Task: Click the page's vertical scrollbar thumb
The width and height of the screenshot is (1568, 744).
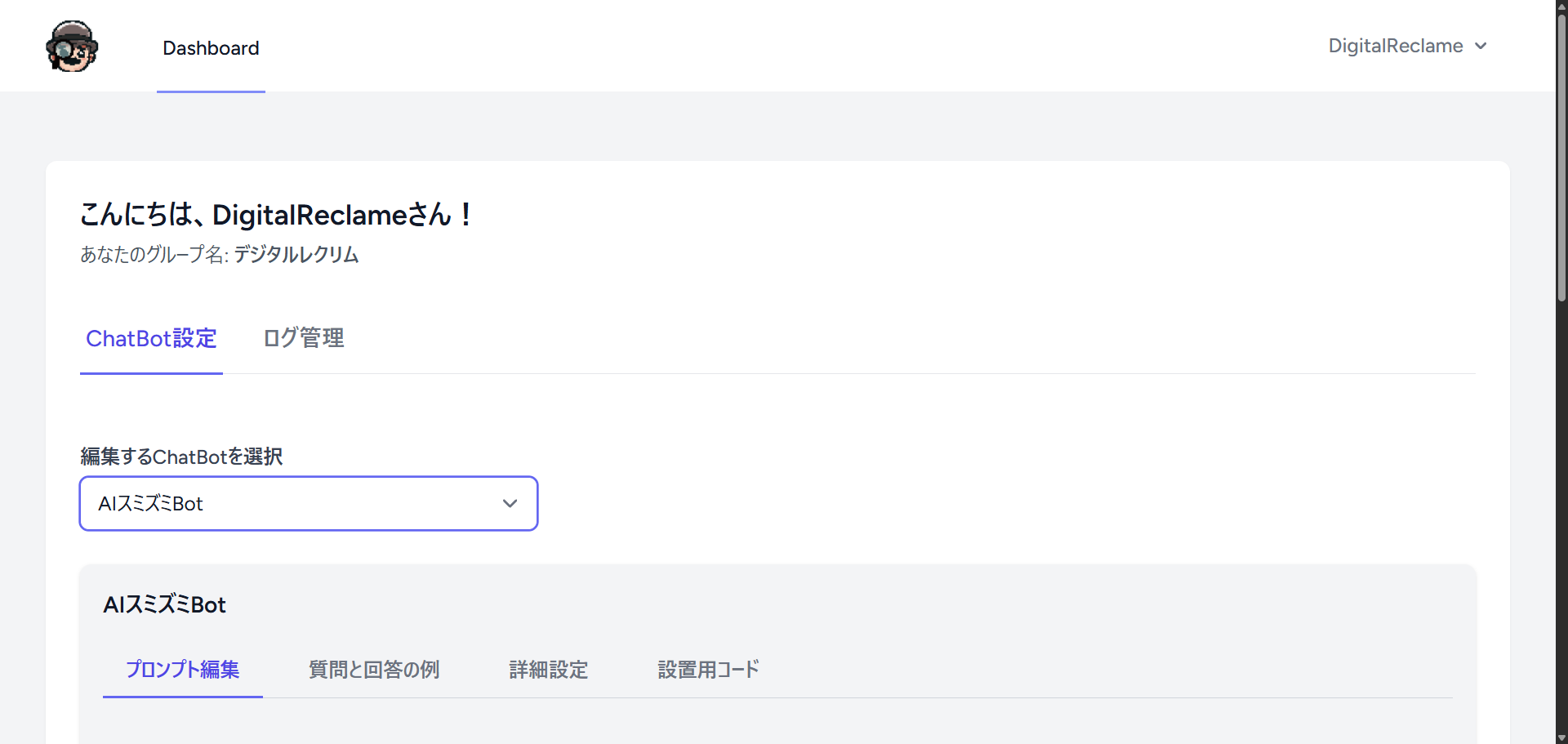Action: [1561, 155]
